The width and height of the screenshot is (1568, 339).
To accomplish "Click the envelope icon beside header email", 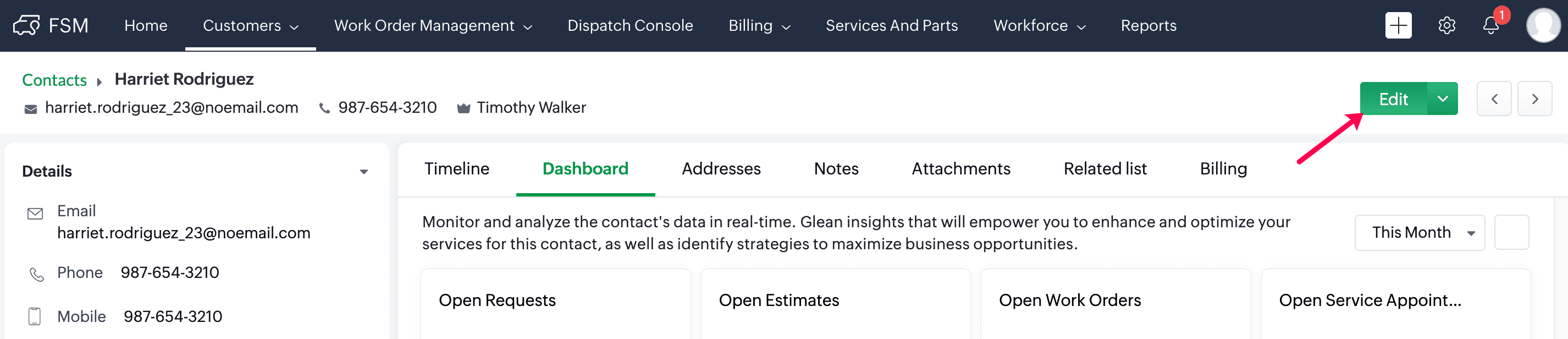I will point(30,108).
